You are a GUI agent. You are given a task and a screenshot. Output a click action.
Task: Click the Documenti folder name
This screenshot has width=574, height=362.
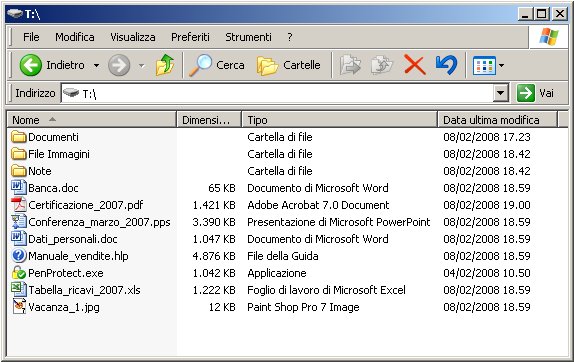(53, 137)
